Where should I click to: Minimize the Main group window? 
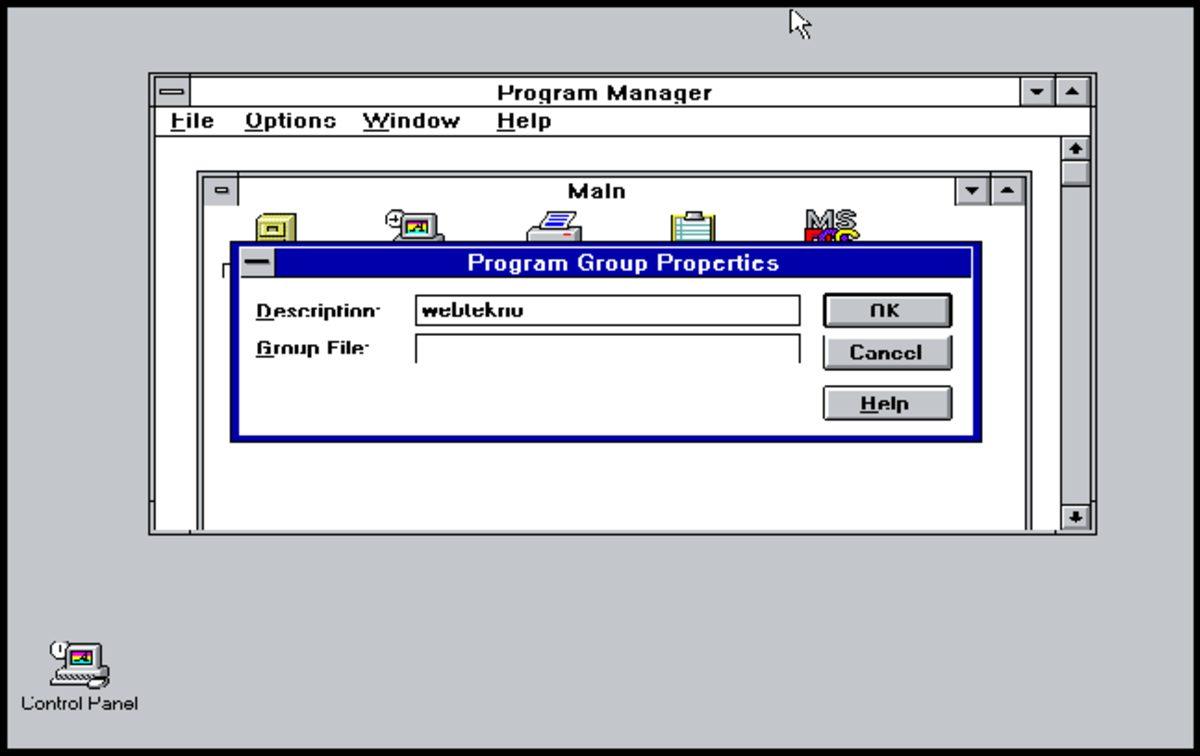click(972, 190)
